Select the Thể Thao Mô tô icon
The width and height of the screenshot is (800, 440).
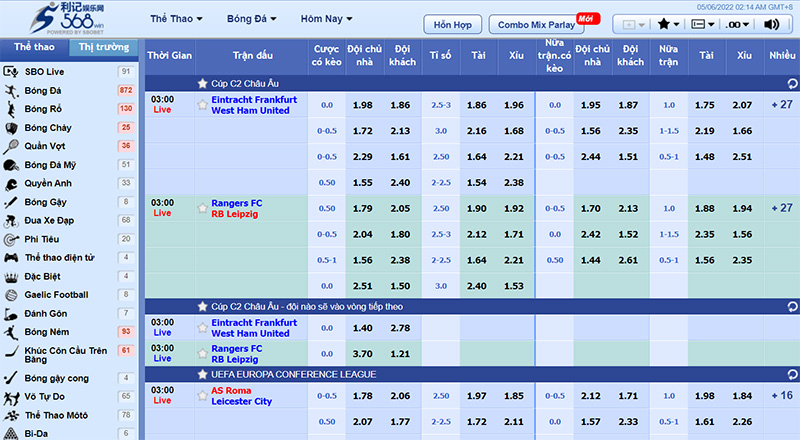pyautogui.click(x=11, y=415)
